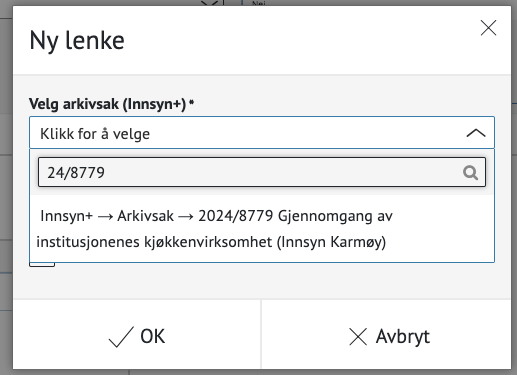The width and height of the screenshot is (517, 375).
Task: Collapse dropdown using the chevron arrow
Action: pyautogui.click(x=476, y=133)
